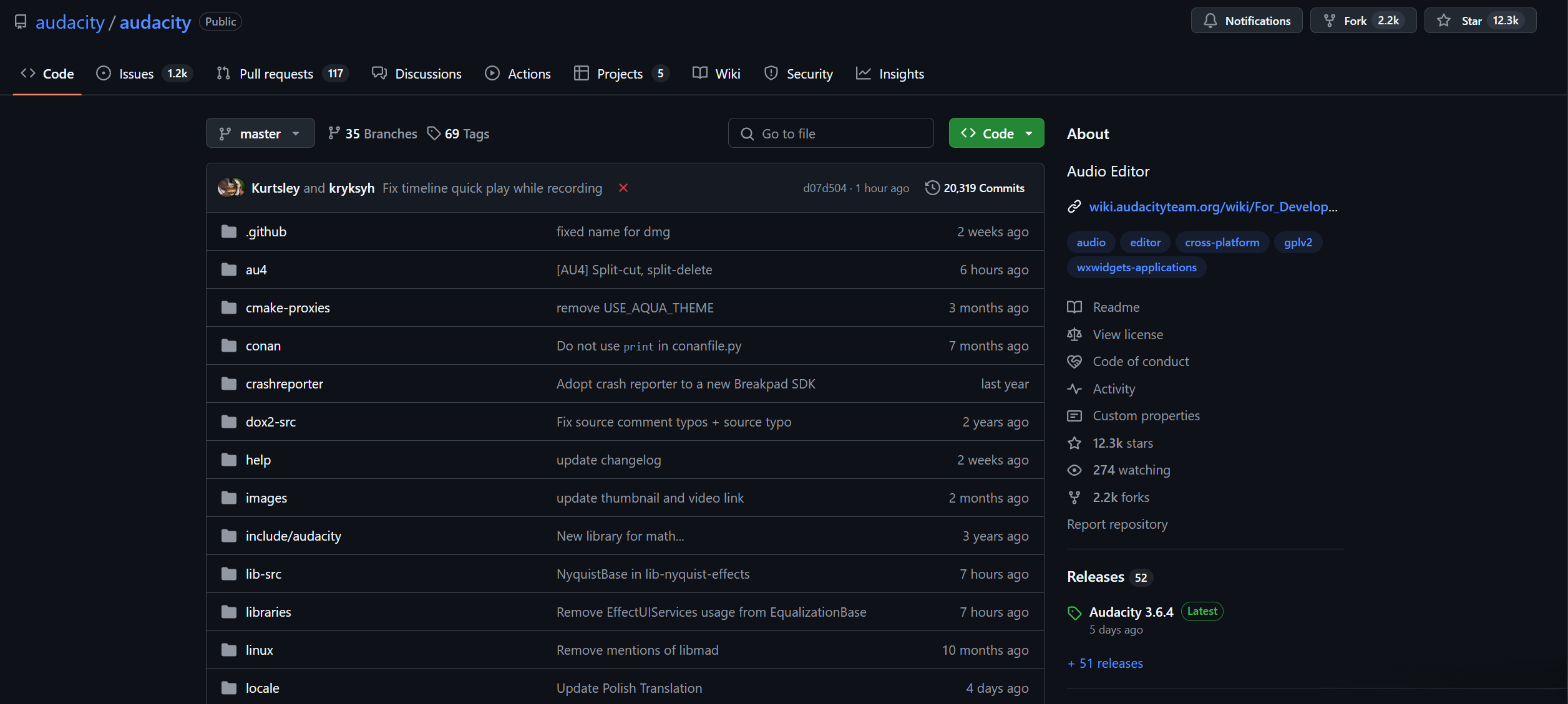This screenshot has height=704, width=1568.
Task: Click the Go to file search field
Action: (830, 133)
